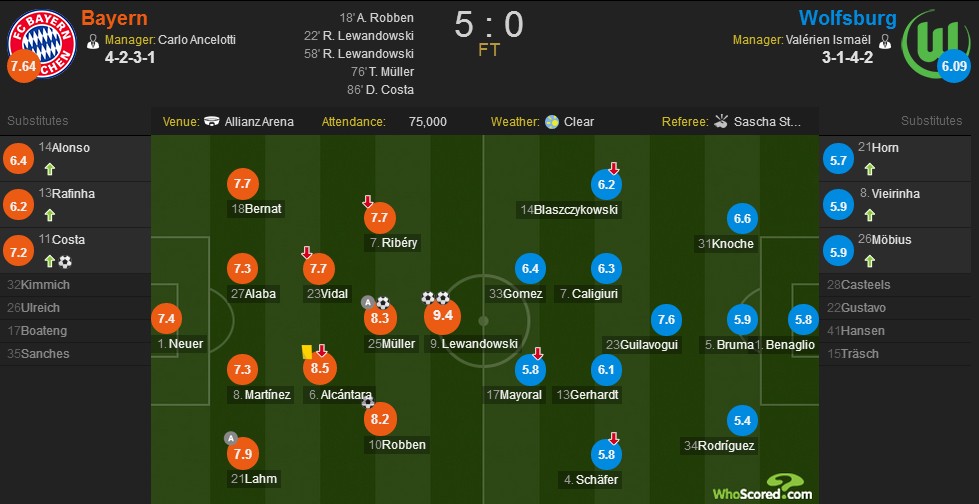Click the Bayern team name heading
This screenshot has width=979, height=504.
(x=114, y=17)
